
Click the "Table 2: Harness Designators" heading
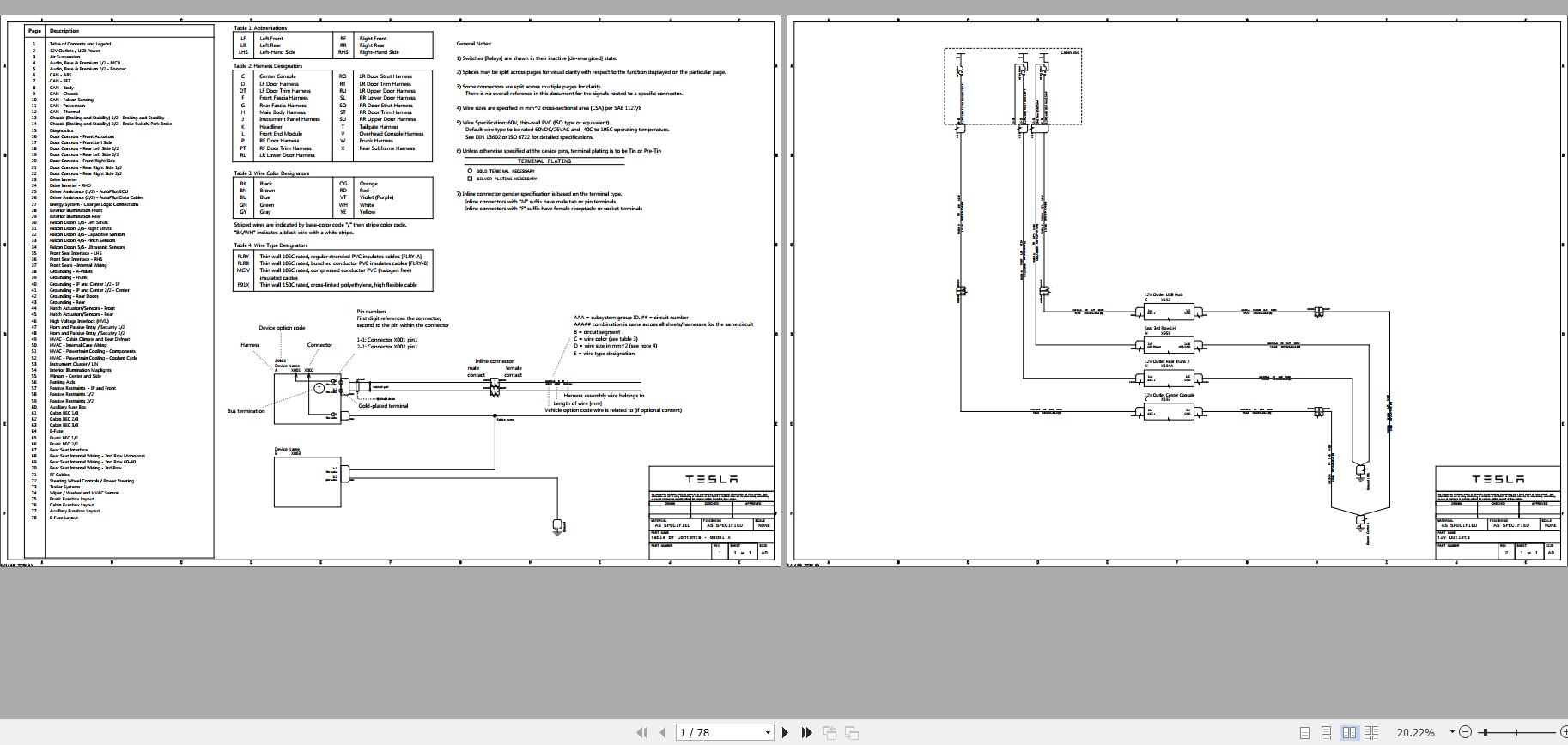click(268, 66)
